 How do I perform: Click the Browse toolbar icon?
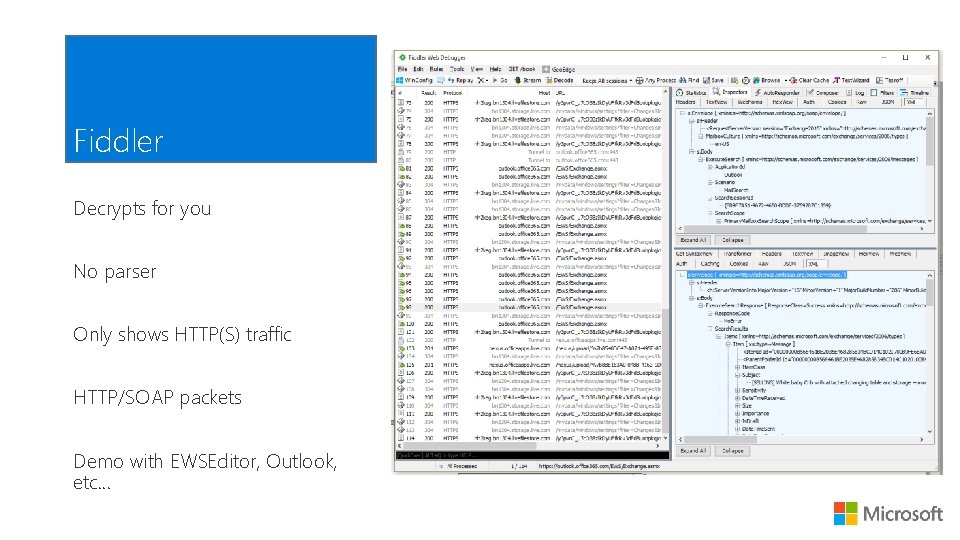(756, 80)
